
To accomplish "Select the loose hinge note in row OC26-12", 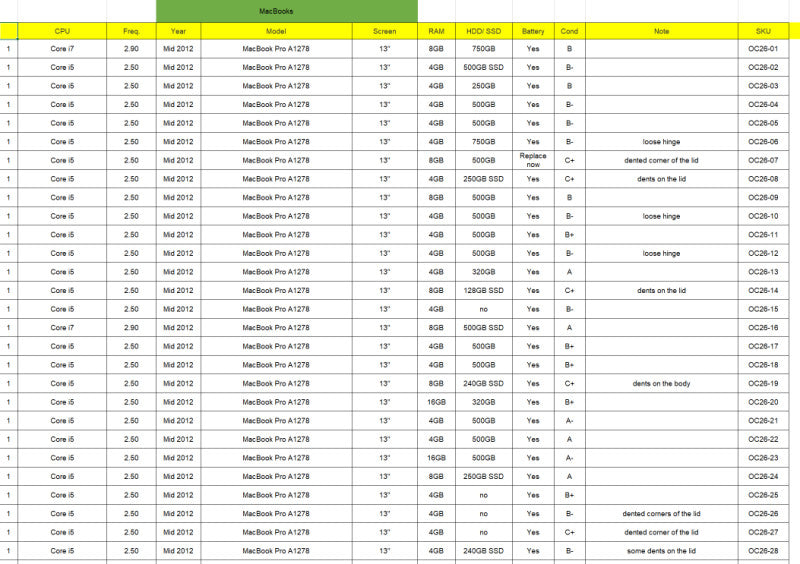I will tap(661, 253).
